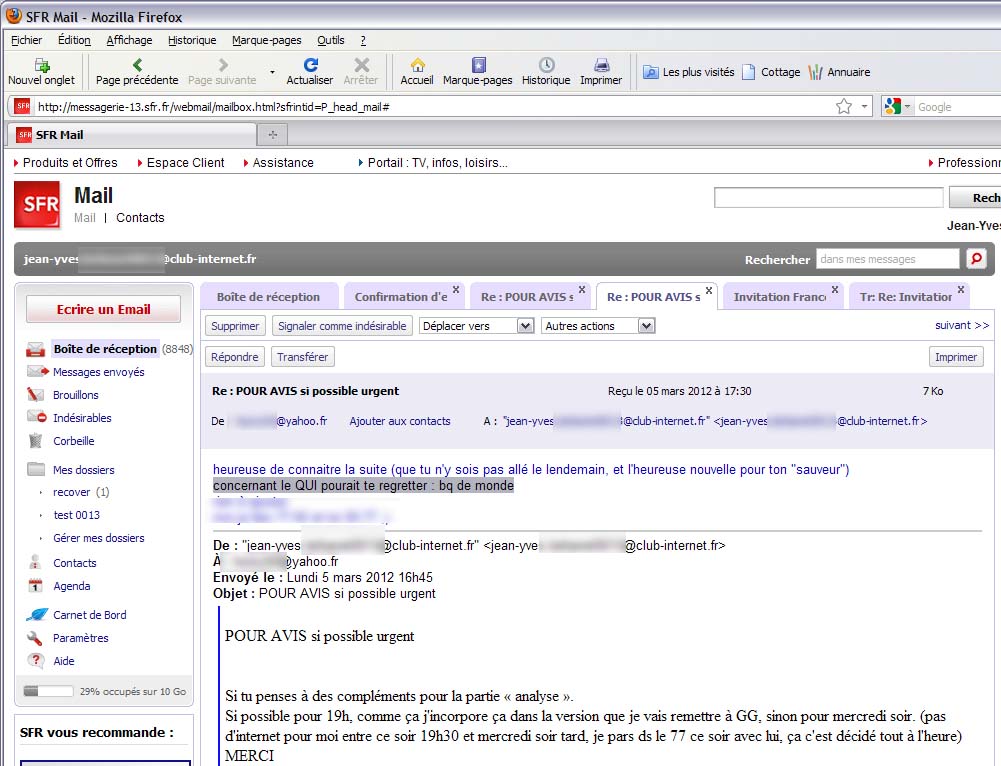Click the Imprimer printer icon in toolbar
This screenshot has height=766, width=1001.
(x=601, y=64)
